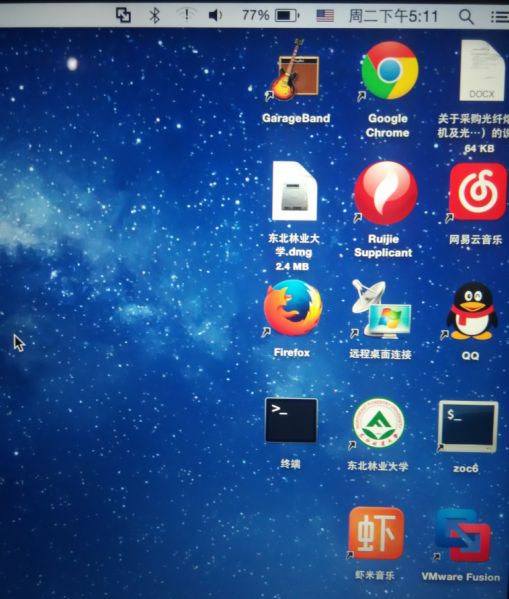The width and height of the screenshot is (509, 599).
Task: Select the 东北林业大学 logo shortcut
Action: pos(379,423)
